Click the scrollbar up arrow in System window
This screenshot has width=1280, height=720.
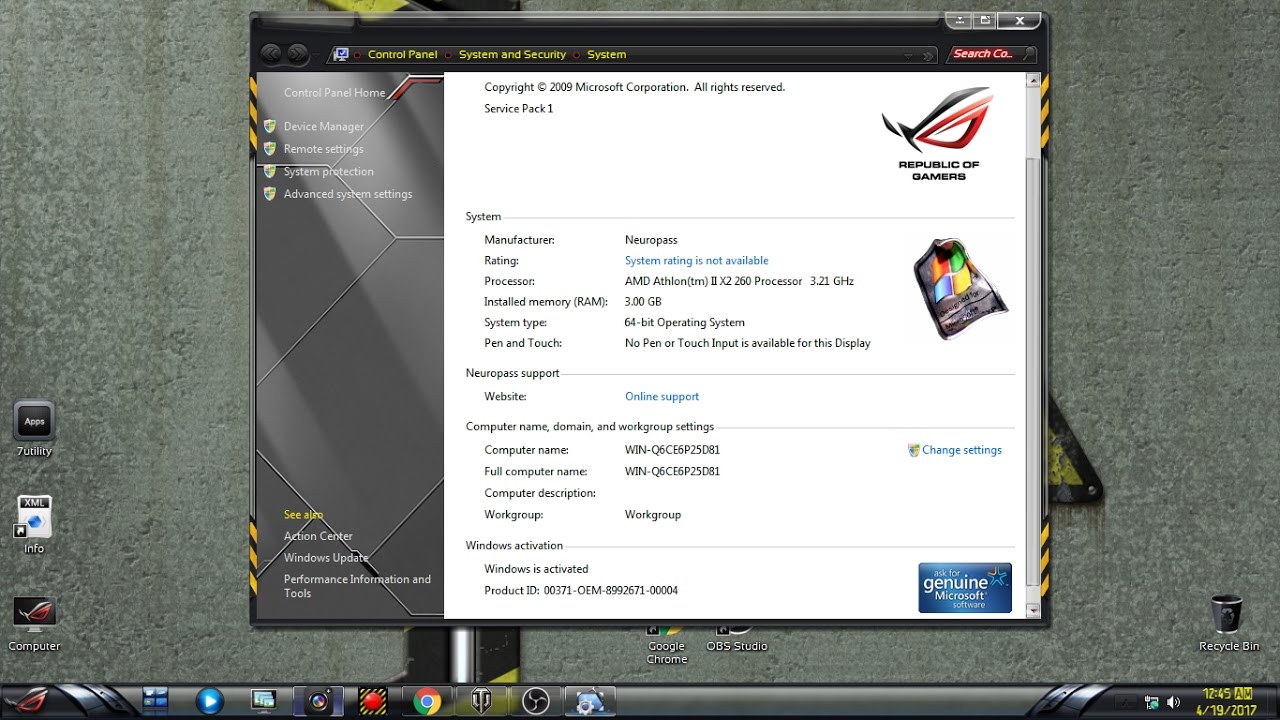tap(1033, 82)
